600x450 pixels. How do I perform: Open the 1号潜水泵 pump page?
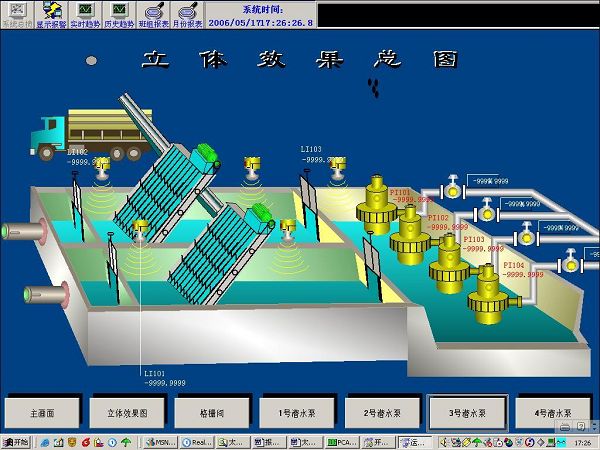(x=297, y=412)
